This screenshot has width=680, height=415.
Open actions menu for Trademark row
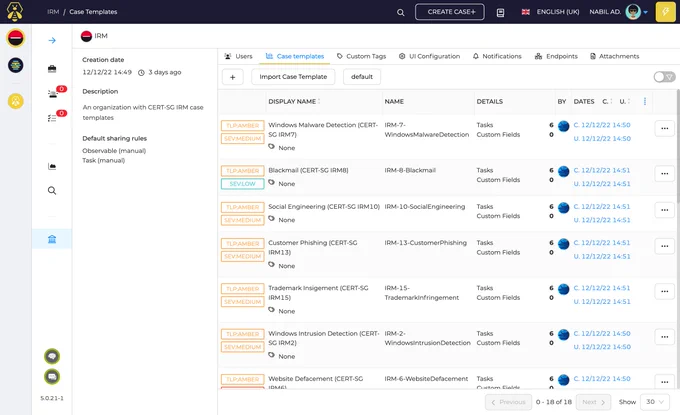[x=664, y=291]
